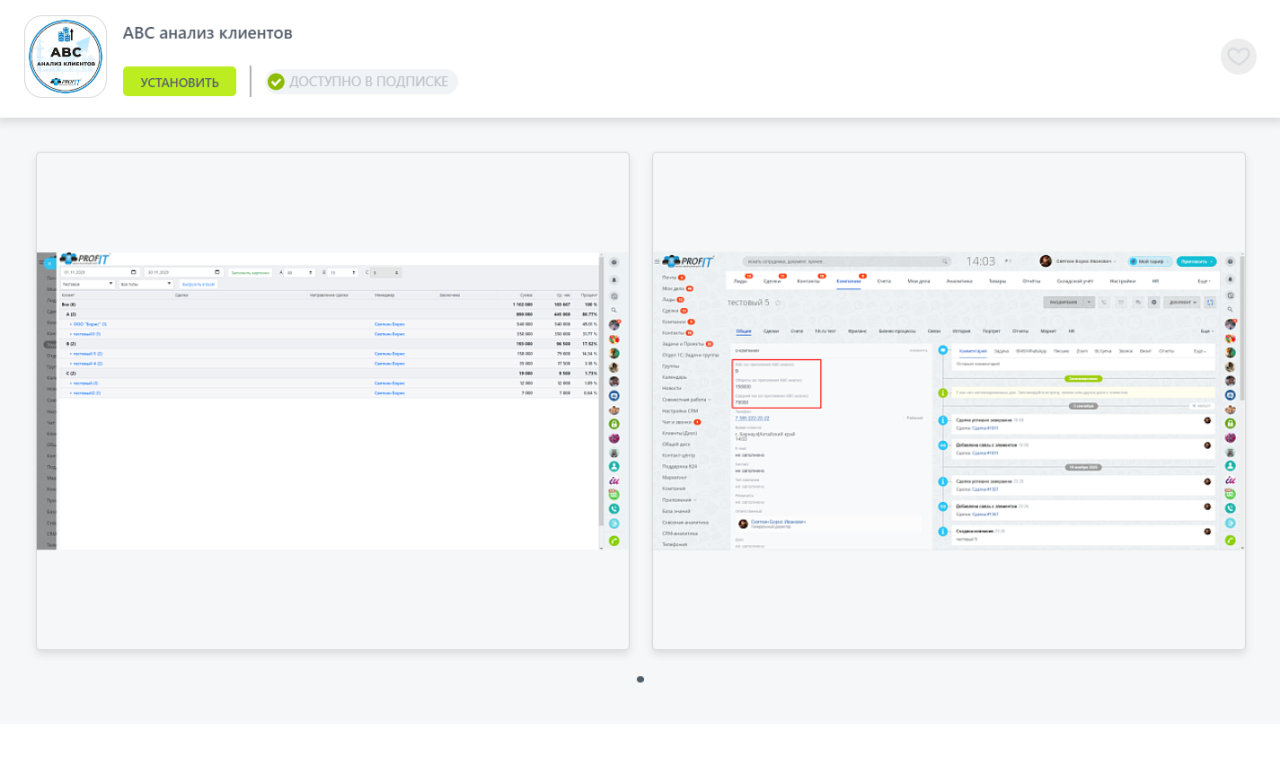This screenshot has height=775, width=1280.
Task: Click the "Мой тариф" button in portal header
Action: point(1147,261)
